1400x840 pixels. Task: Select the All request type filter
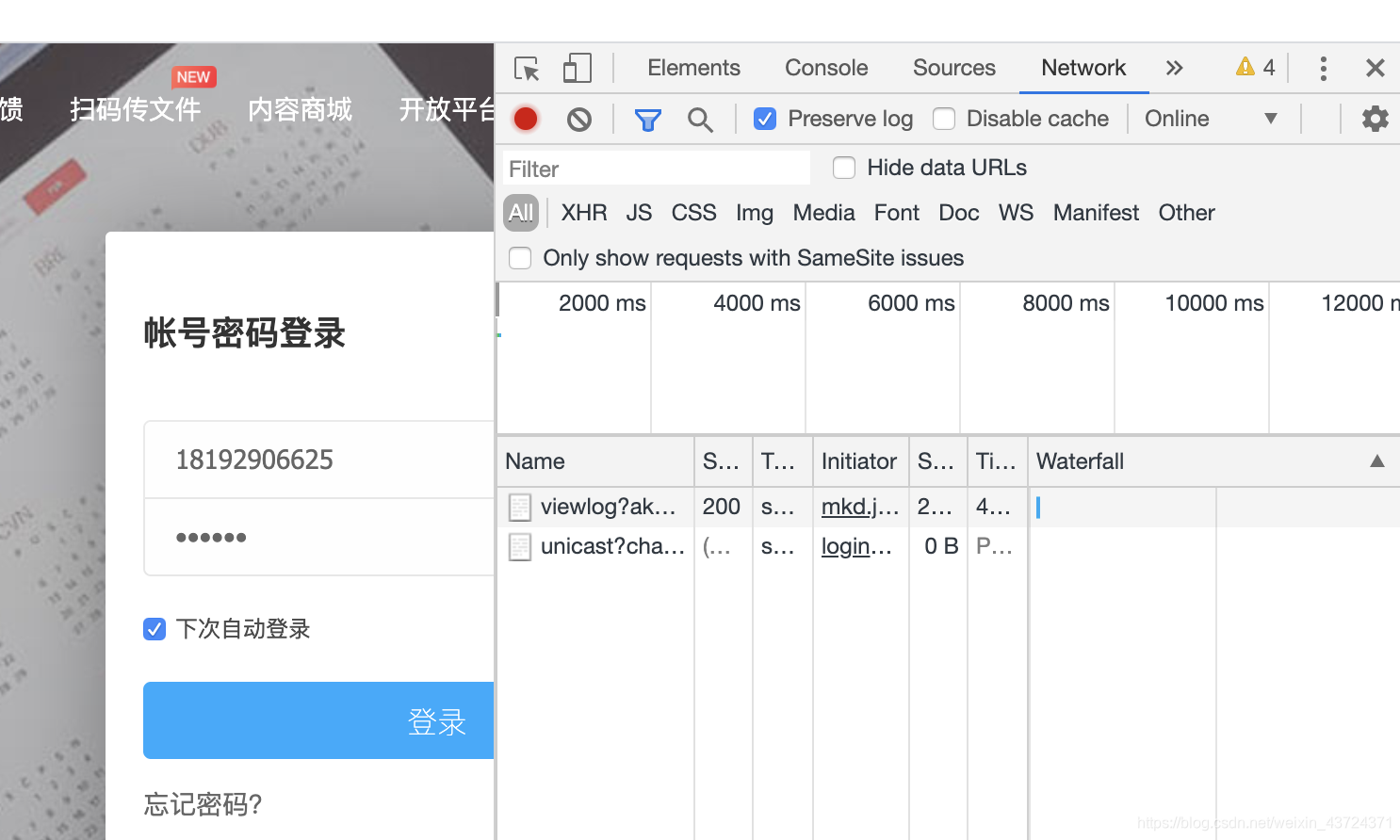521,213
